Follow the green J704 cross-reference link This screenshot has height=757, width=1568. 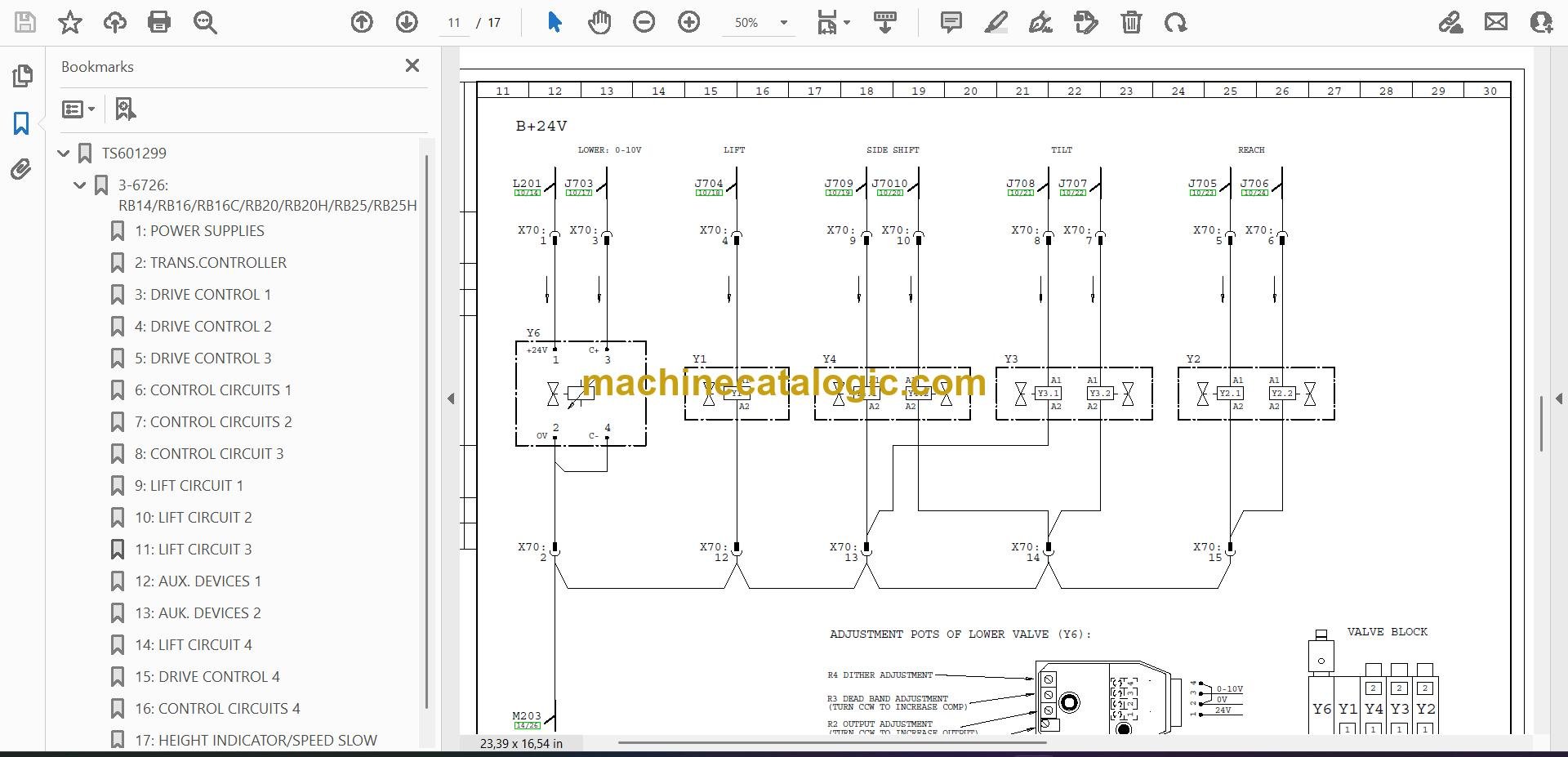click(709, 193)
